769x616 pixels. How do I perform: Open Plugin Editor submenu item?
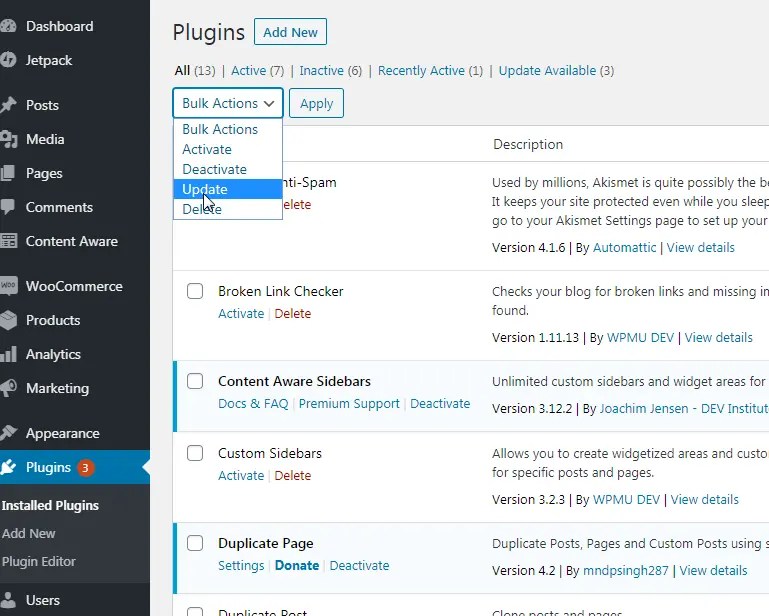tap(39, 561)
